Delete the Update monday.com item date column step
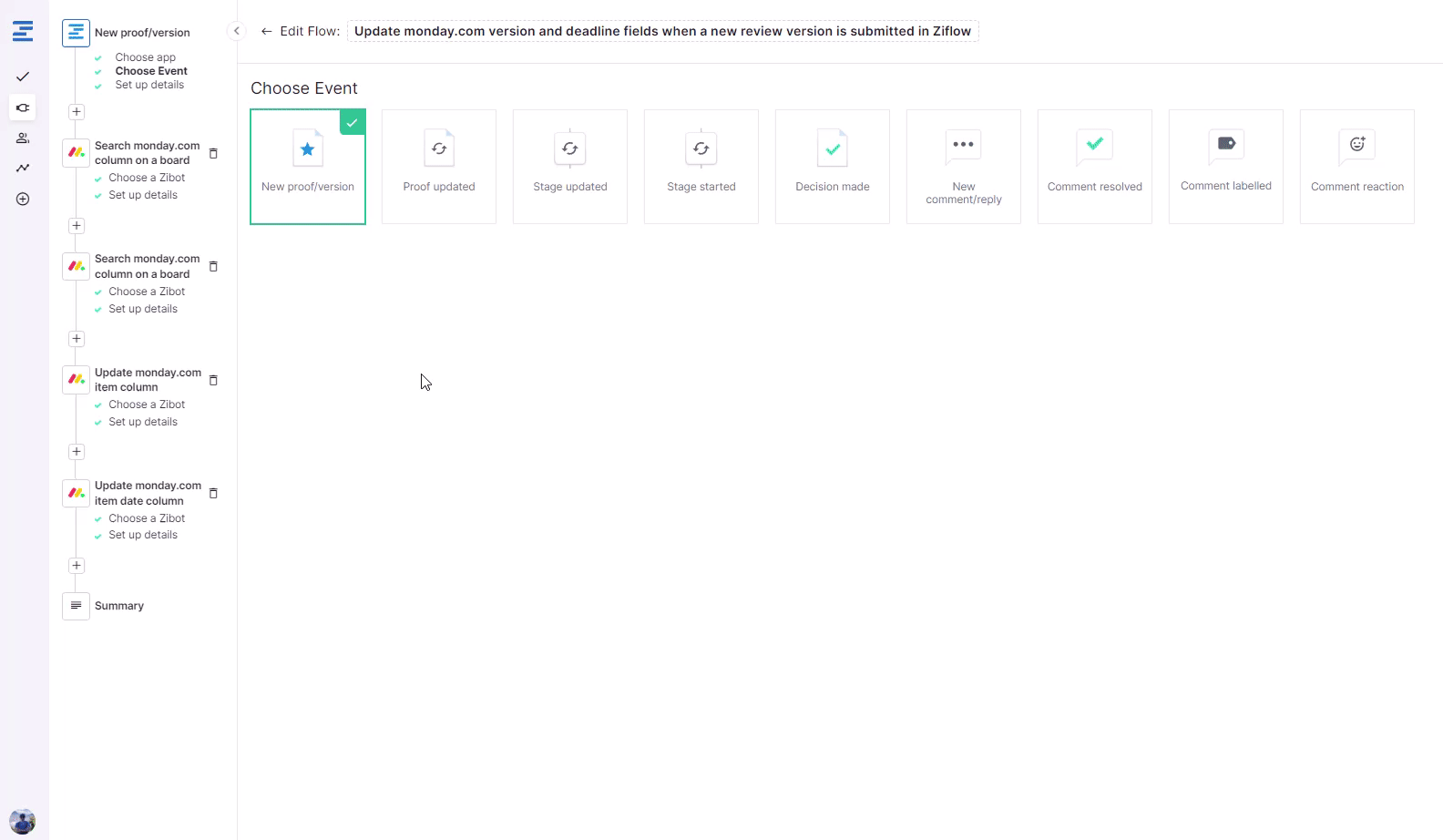Image resolution: width=1443 pixels, height=840 pixels. [213, 493]
